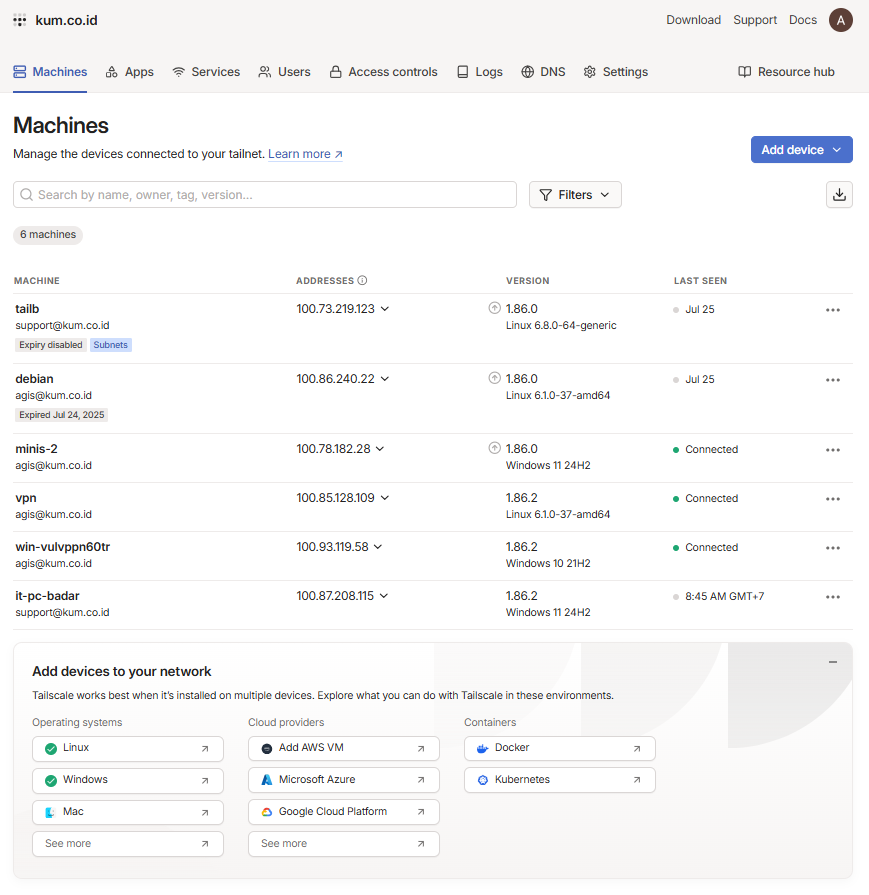Open the user avatar account menu
This screenshot has height=895, width=869.
(840, 20)
